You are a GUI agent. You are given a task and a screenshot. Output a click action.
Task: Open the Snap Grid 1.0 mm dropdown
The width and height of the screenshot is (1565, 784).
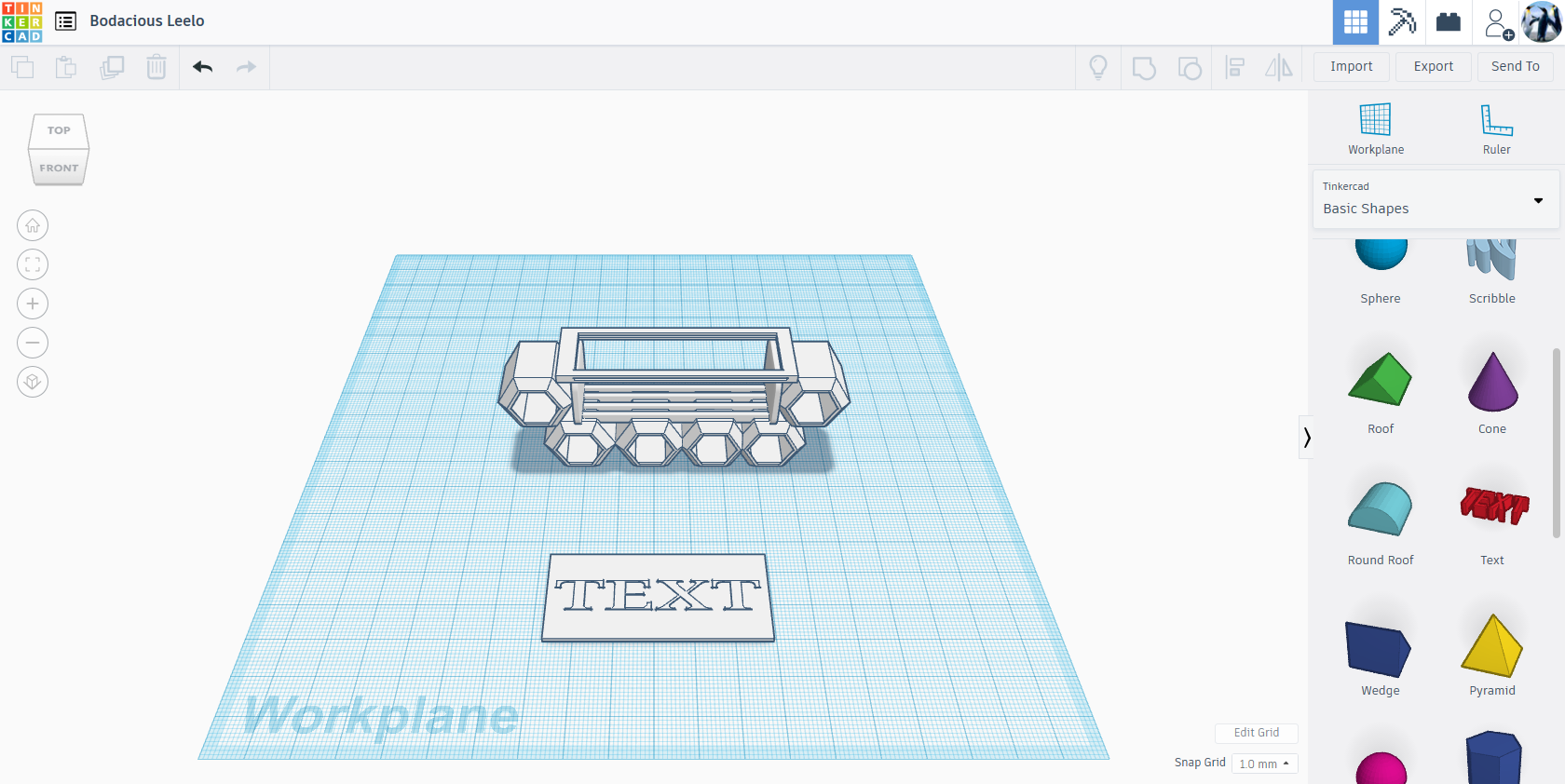click(1264, 764)
